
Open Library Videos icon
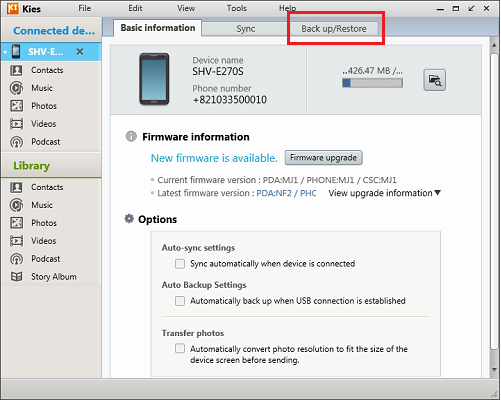[x=16, y=241]
